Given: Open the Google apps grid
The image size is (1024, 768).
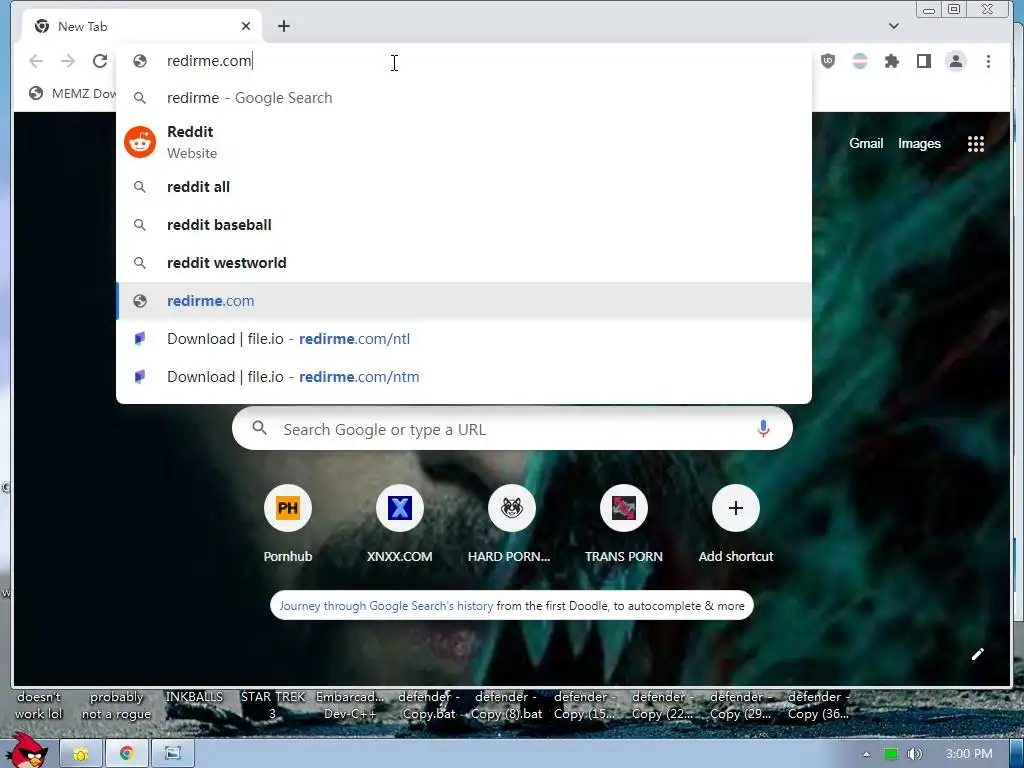Looking at the screenshot, I should click(976, 144).
